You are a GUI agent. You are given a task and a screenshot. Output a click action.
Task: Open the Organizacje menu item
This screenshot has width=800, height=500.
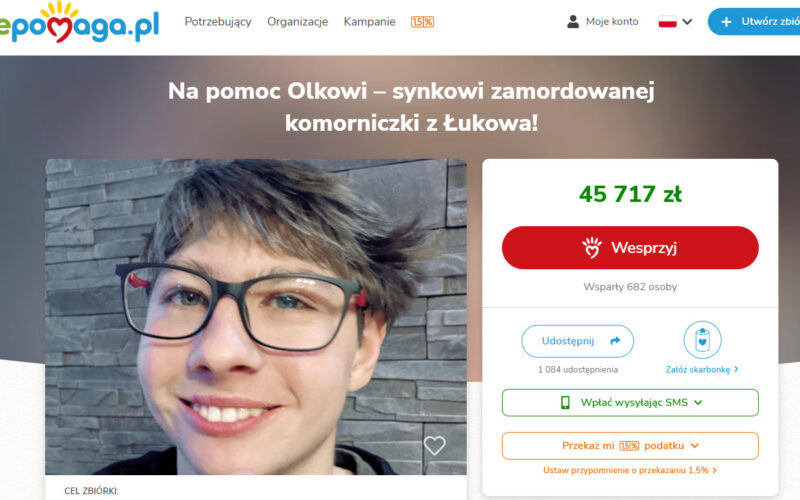297,21
